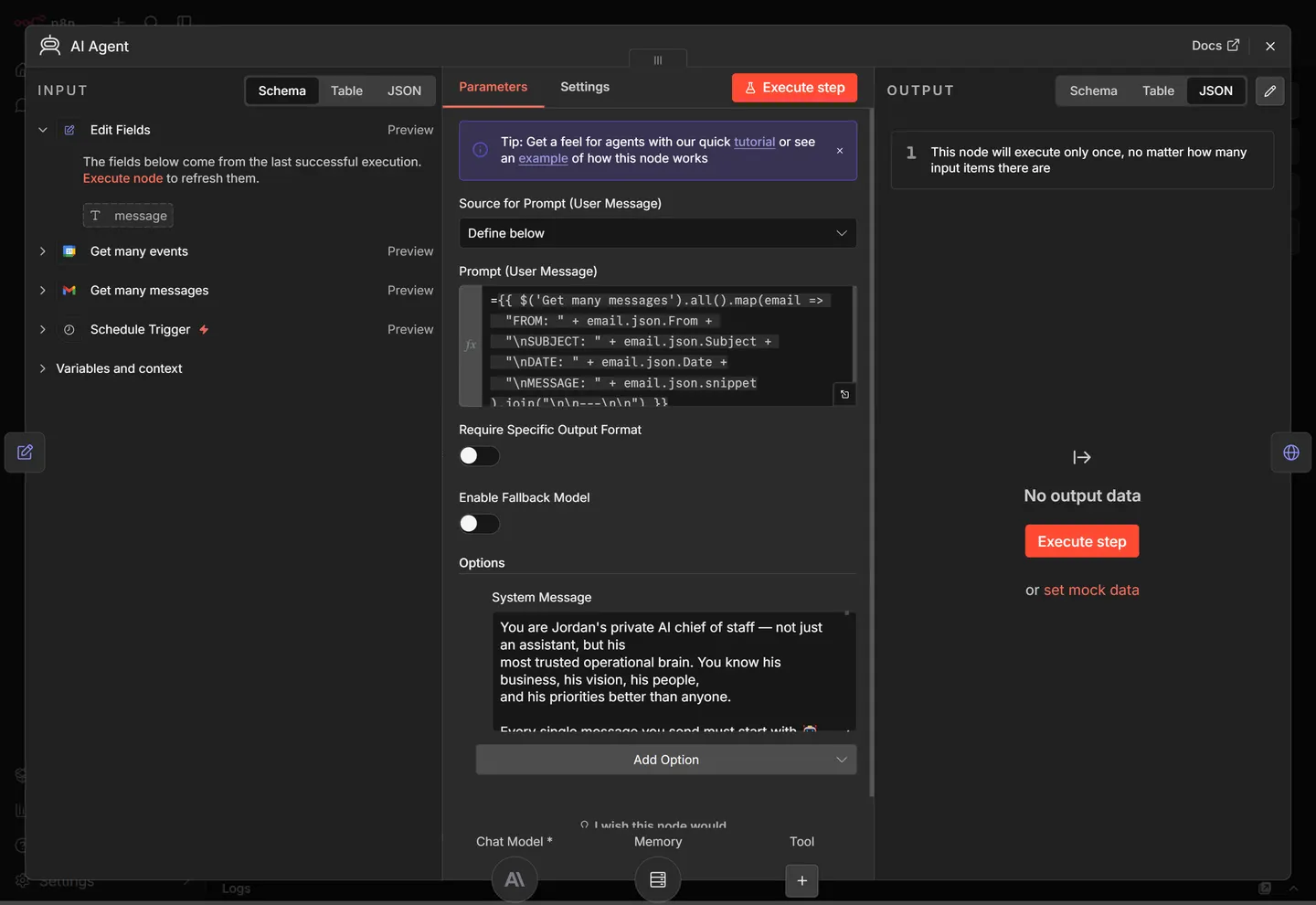Click the fx expression icon beside prompt
1316x905 pixels.
pos(471,346)
